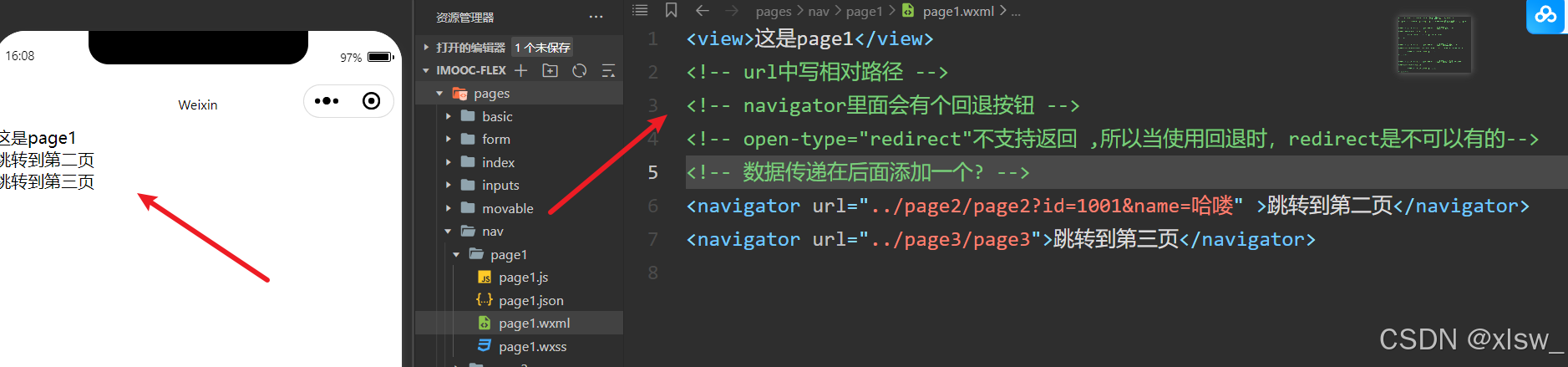This screenshot has width=1568, height=367.
Task: Click the breadcrumb ellipsis after page1.wxml
Action: click(1016, 12)
